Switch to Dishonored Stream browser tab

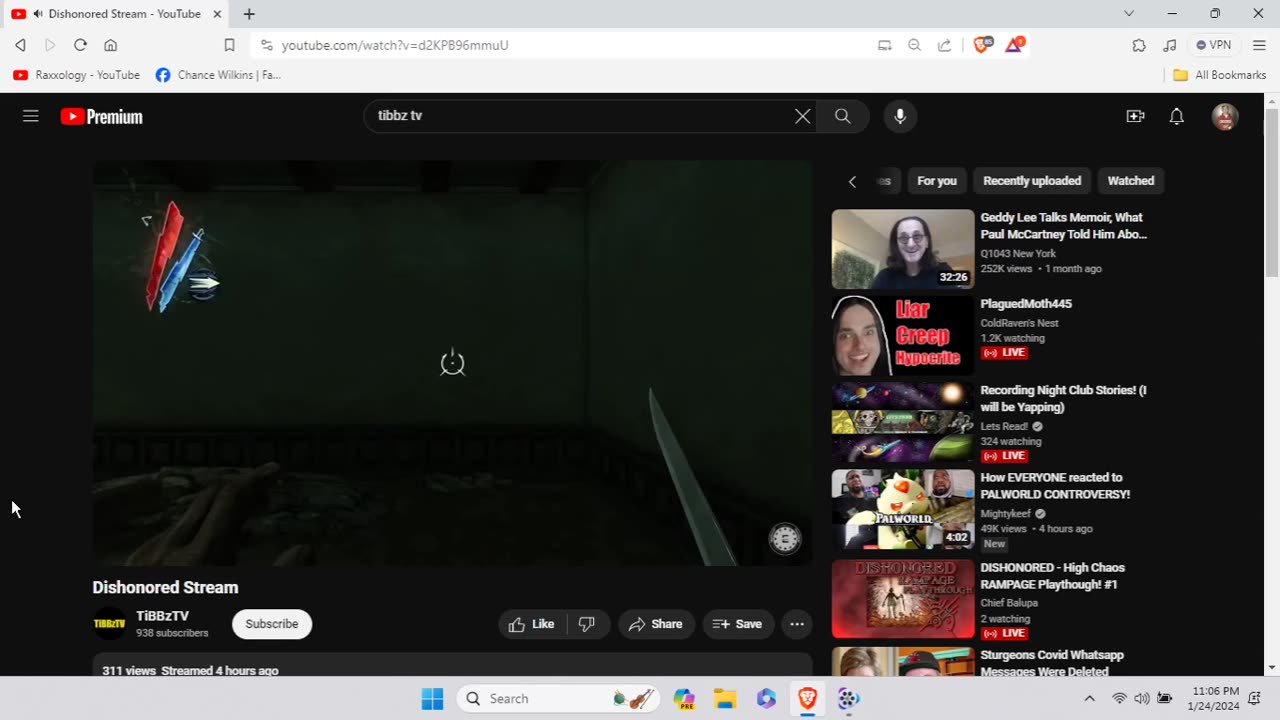[x=118, y=14]
